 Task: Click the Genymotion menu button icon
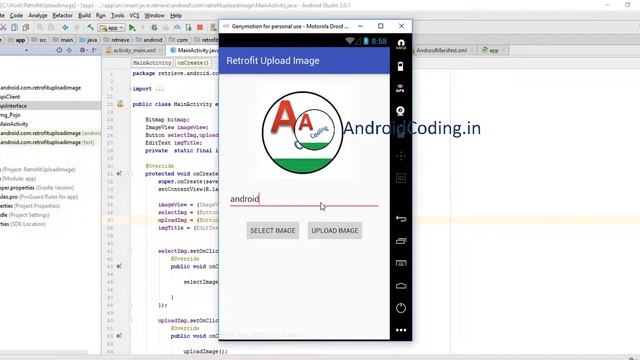[401, 263]
